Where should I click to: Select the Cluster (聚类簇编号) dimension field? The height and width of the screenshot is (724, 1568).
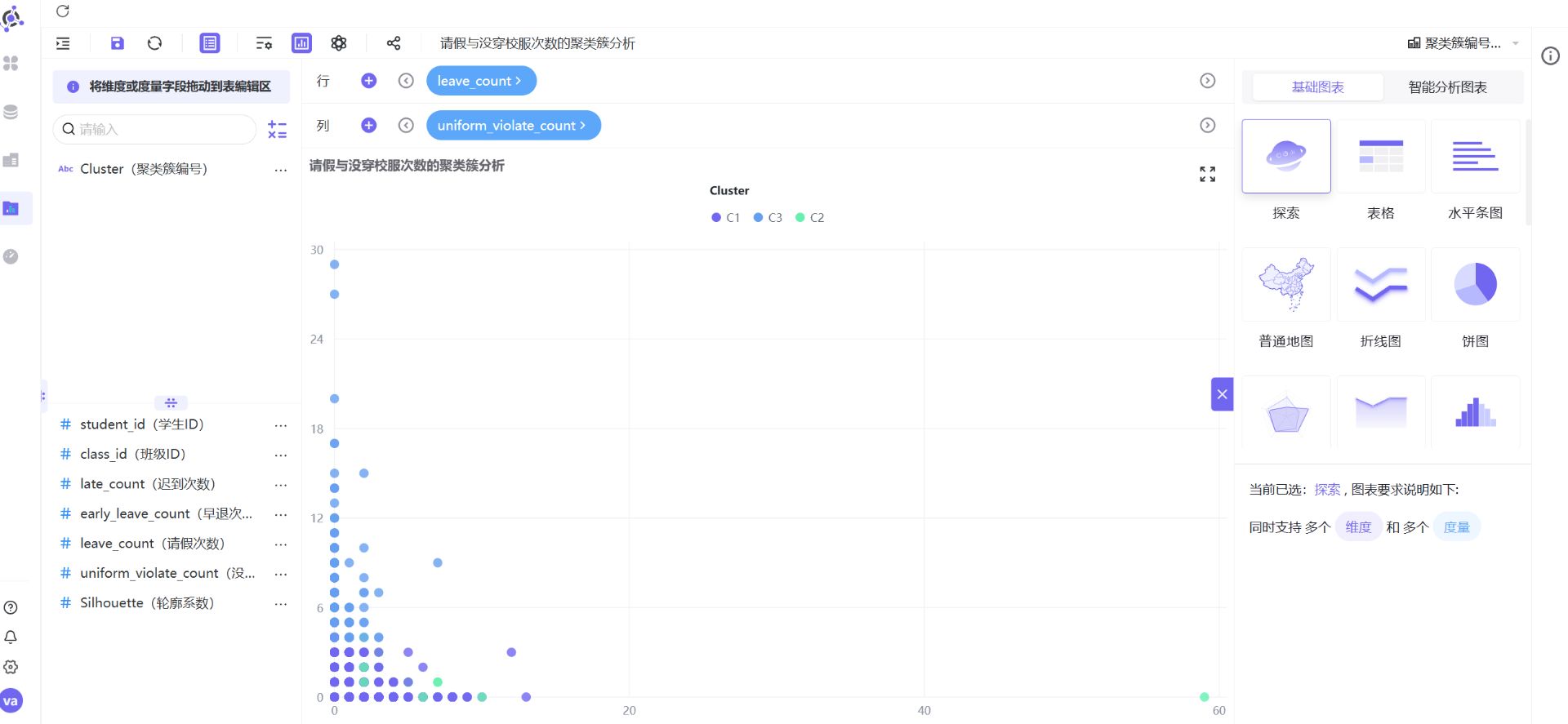(x=144, y=169)
